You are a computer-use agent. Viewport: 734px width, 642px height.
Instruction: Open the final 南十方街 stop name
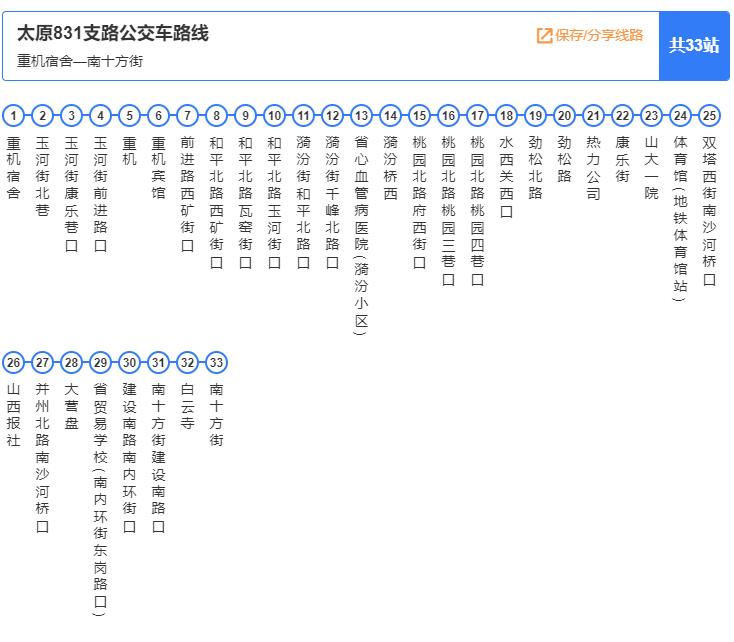click(x=217, y=414)
